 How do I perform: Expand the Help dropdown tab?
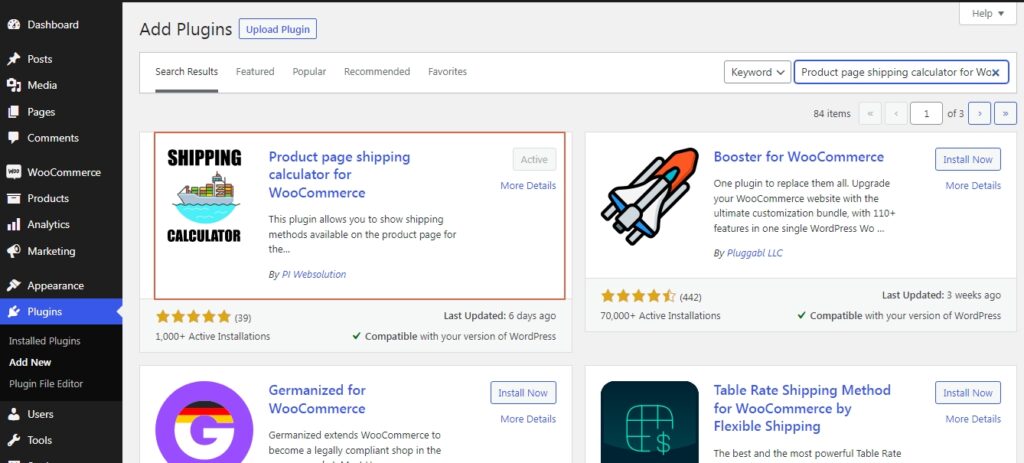(987, 14)
